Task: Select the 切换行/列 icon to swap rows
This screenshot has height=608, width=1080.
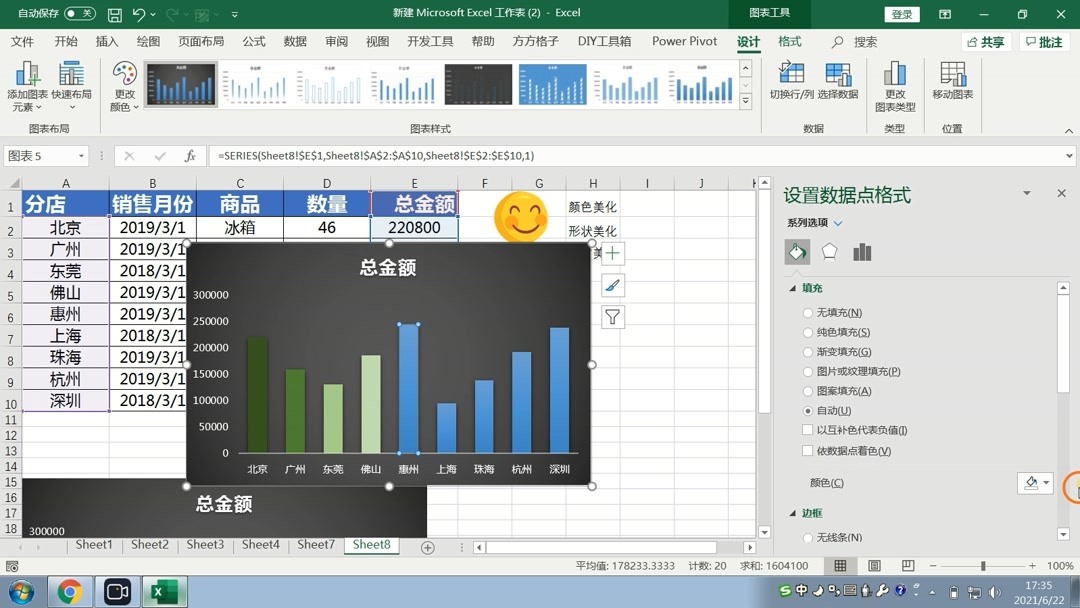Action: [790, 80]
